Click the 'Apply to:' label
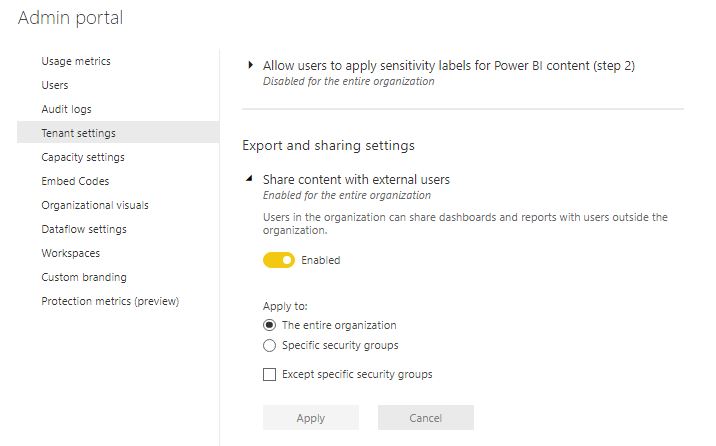The height and width of the screenshot is (446, 716). 285,306
